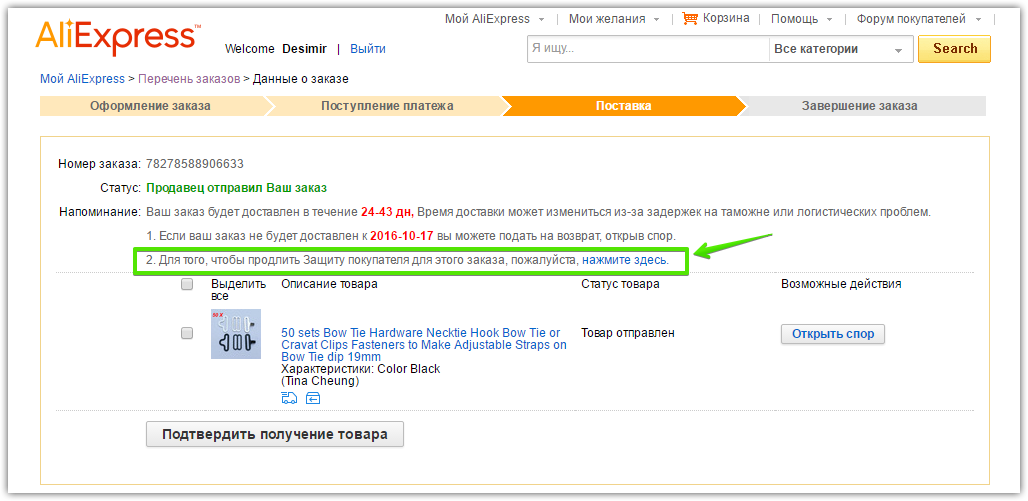
Task: Expand the Помощь dropdown menu
Action: point(801,19)
